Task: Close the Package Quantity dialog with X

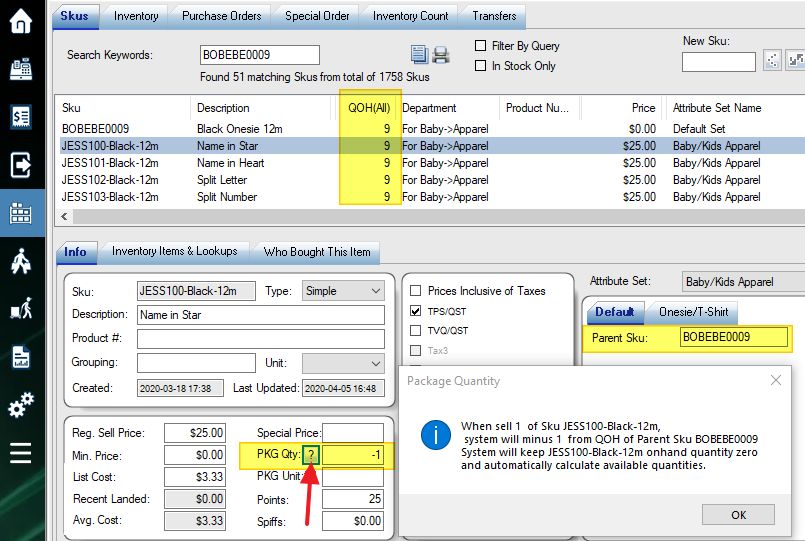Action: (x=776, y=380)
